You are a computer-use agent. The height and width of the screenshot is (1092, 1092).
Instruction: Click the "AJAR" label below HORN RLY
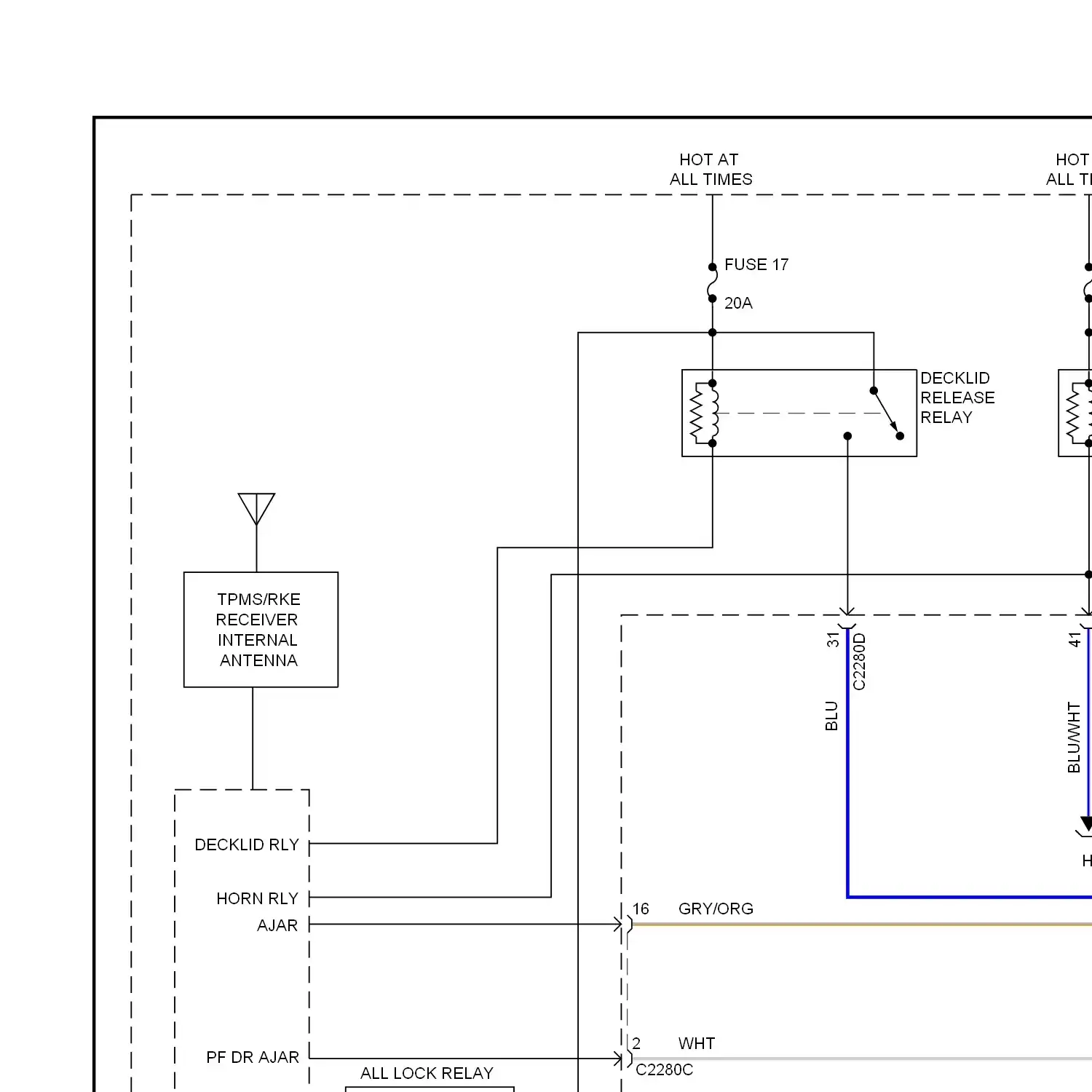point(277,925)
